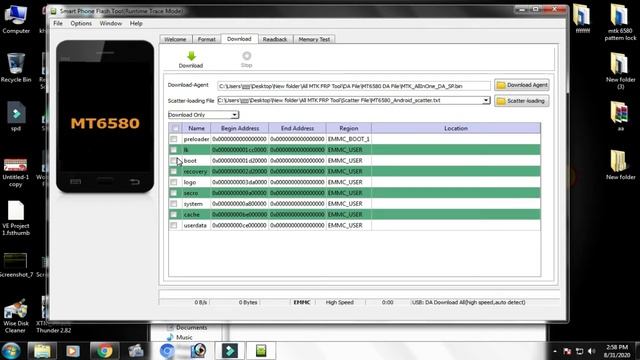Click the Download Agent browse button
Viewport: 640px width, 360px height.
pos(522,85)
